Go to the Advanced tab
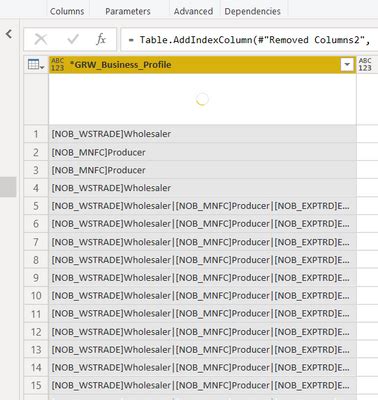The width and height of the screenshot is (378, 400). click(193, 11)
